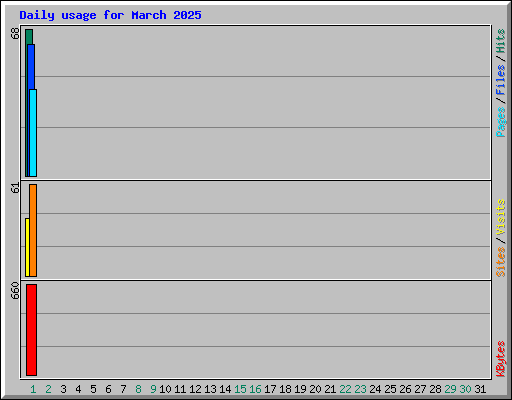Click the Sites legend label
This screenshot has height=400, width=512.
click(500, 262)
